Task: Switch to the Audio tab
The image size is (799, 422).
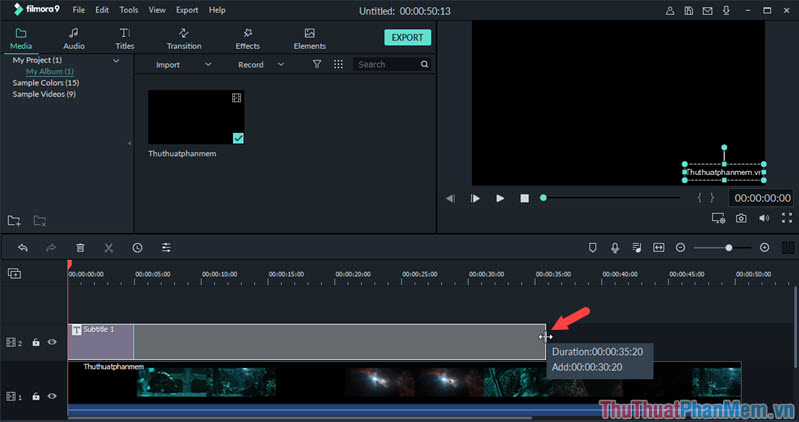Action: pos(74,39)
